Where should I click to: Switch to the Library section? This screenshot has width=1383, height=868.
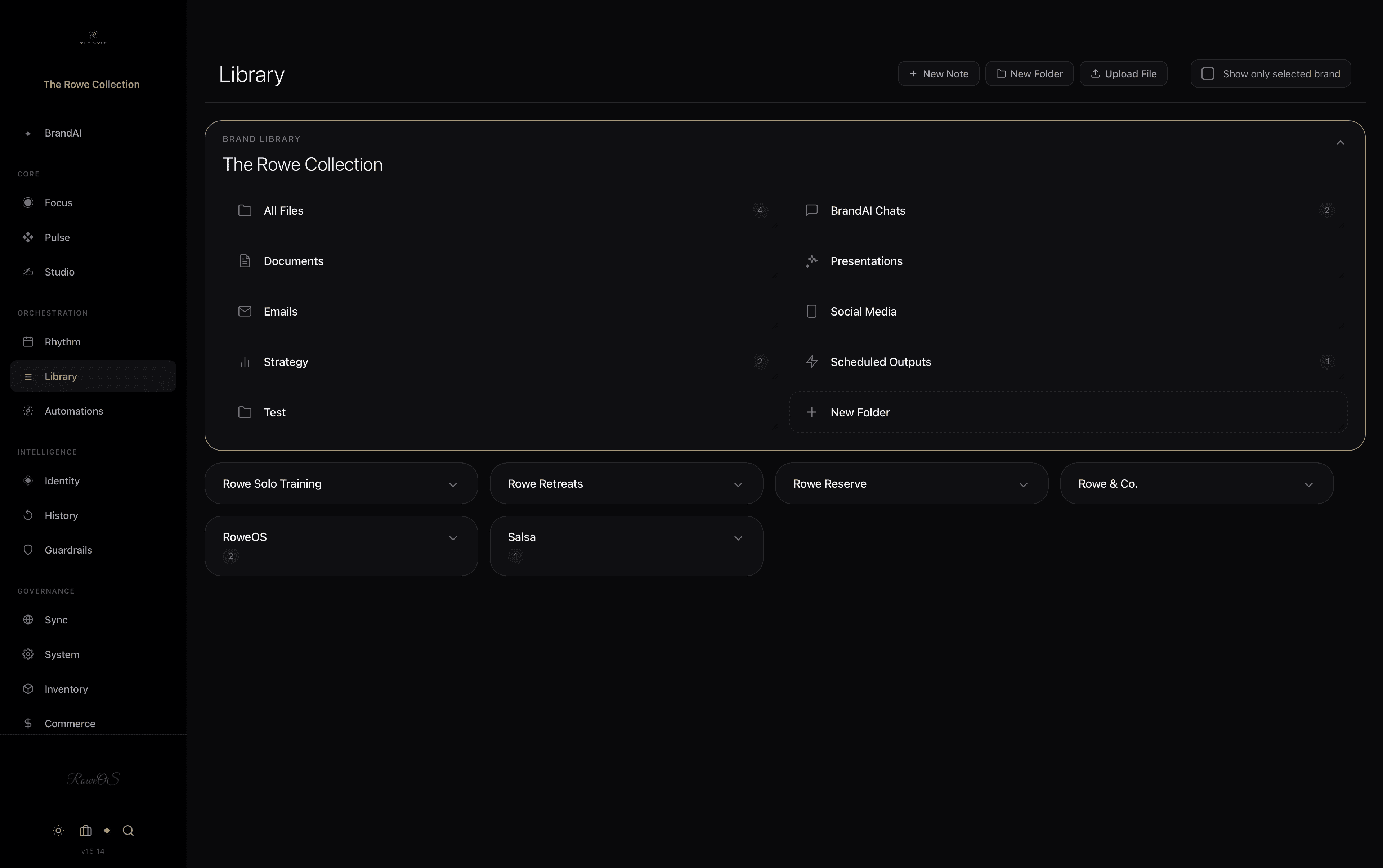point(61,376)
